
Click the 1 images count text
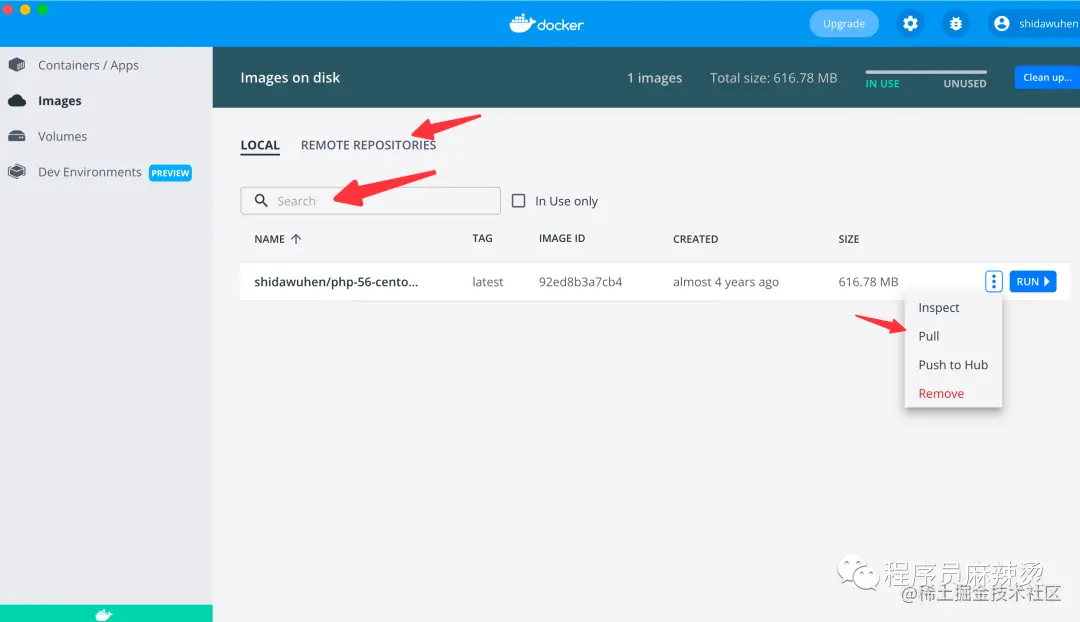click(x=654, y=78)
